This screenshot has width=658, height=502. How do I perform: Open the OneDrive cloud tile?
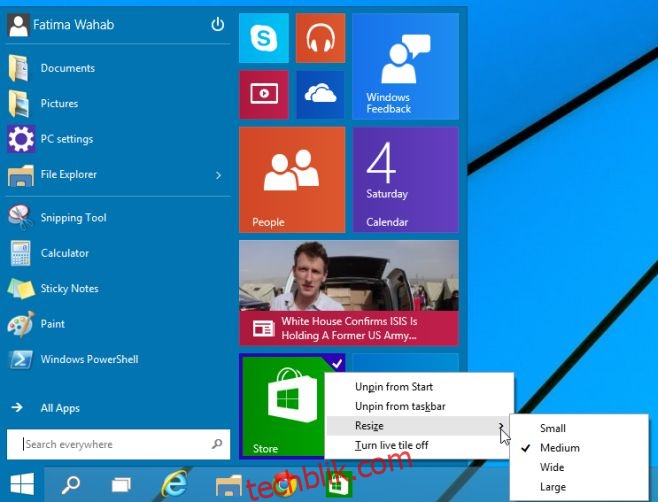[x=320, y=94]
